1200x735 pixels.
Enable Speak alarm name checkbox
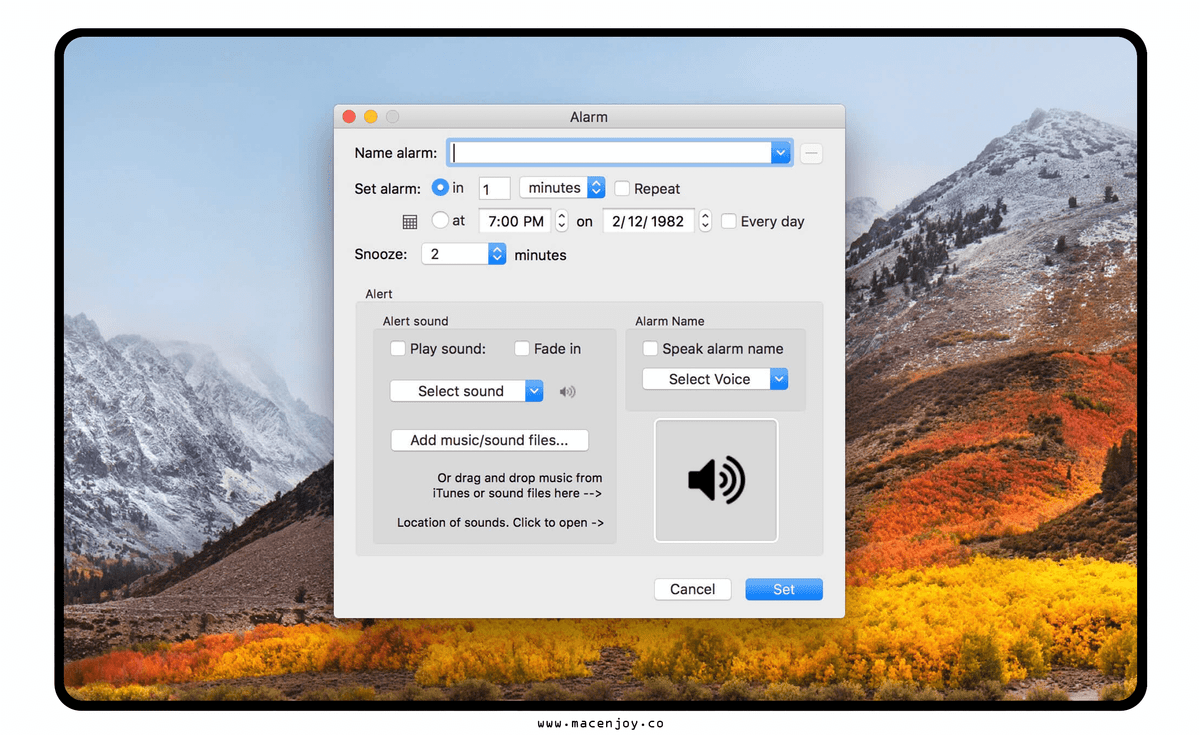tap(650, 349)
